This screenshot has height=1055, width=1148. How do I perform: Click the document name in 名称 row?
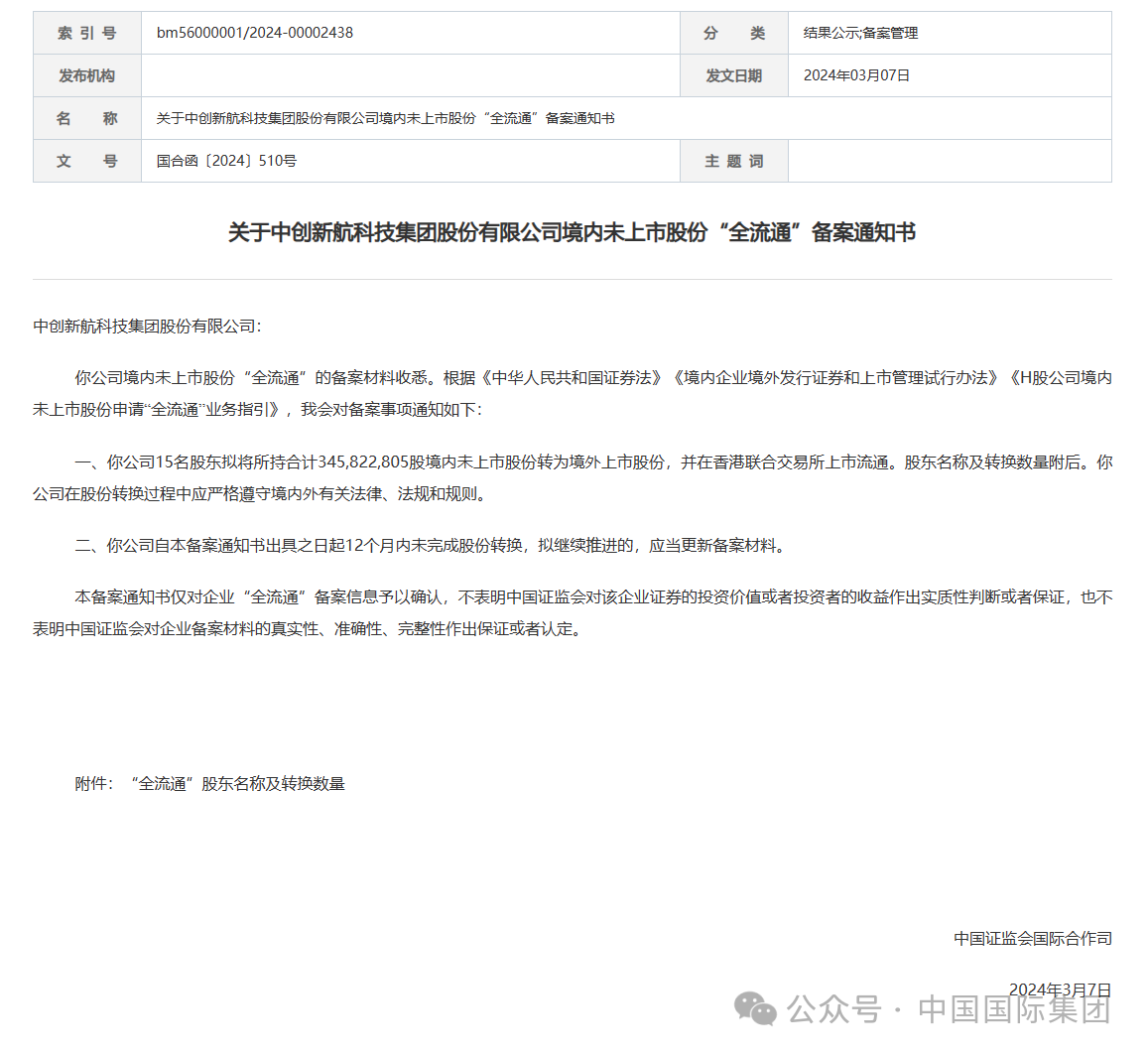[x=385, y=119]
